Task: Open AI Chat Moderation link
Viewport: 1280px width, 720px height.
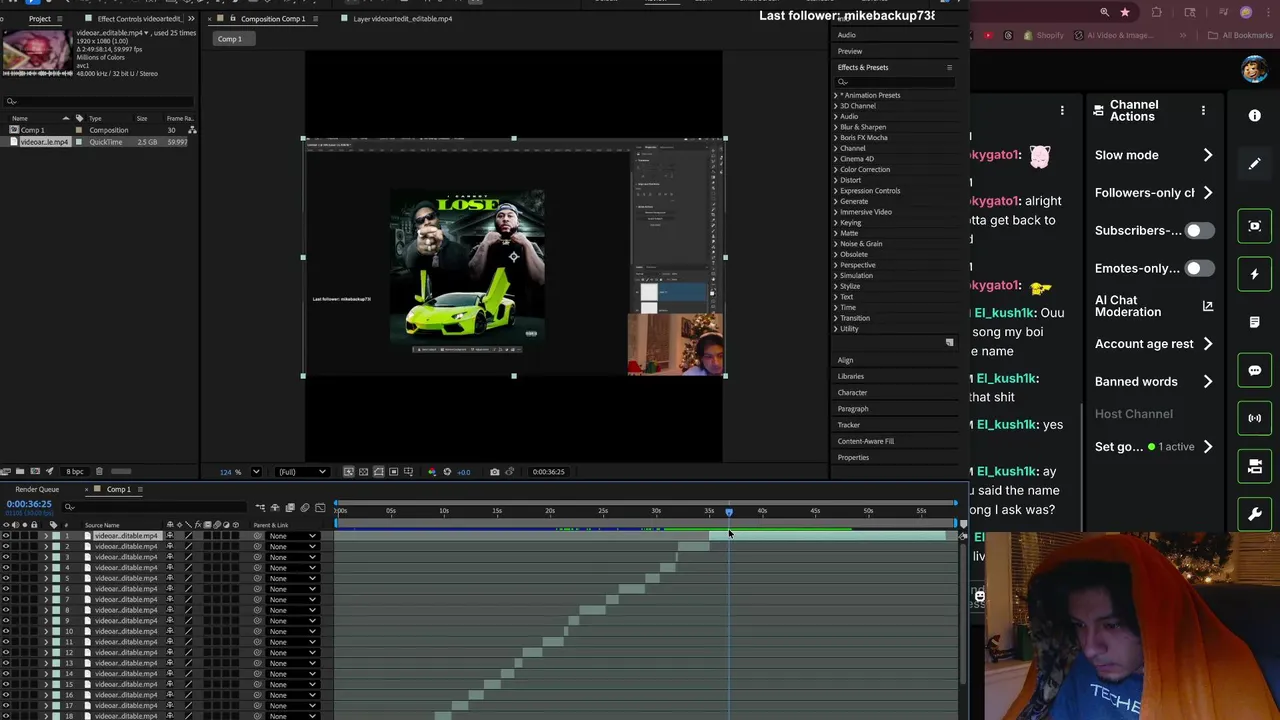Action: [x=1153, y=306]
